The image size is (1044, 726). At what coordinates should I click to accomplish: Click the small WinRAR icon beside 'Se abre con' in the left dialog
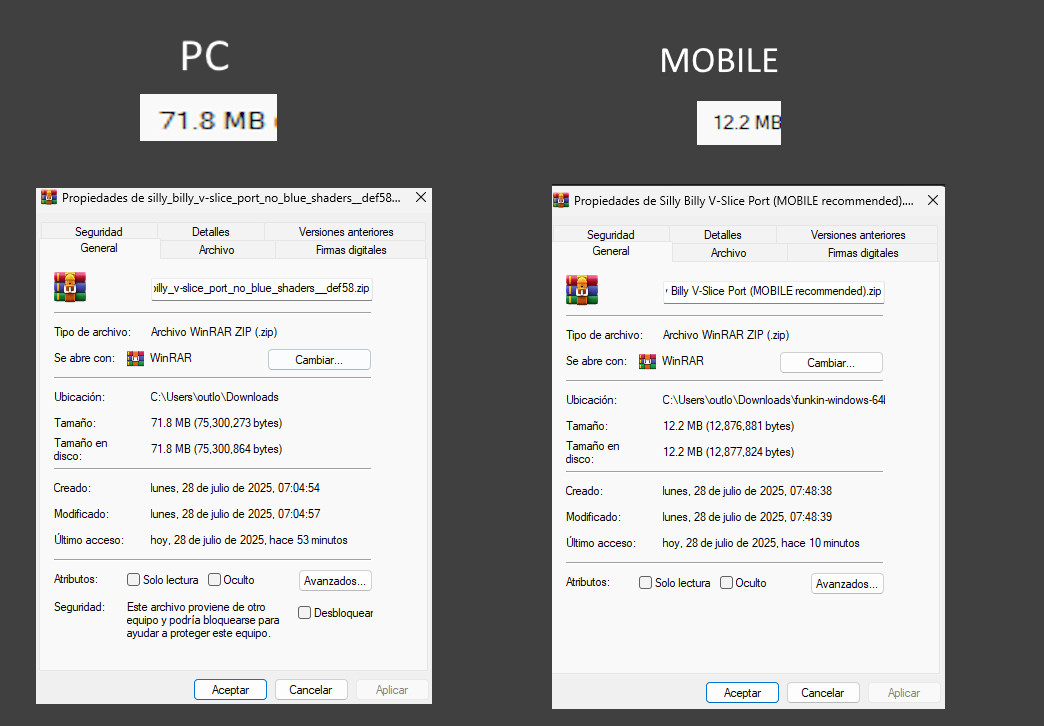pos(136,359)
